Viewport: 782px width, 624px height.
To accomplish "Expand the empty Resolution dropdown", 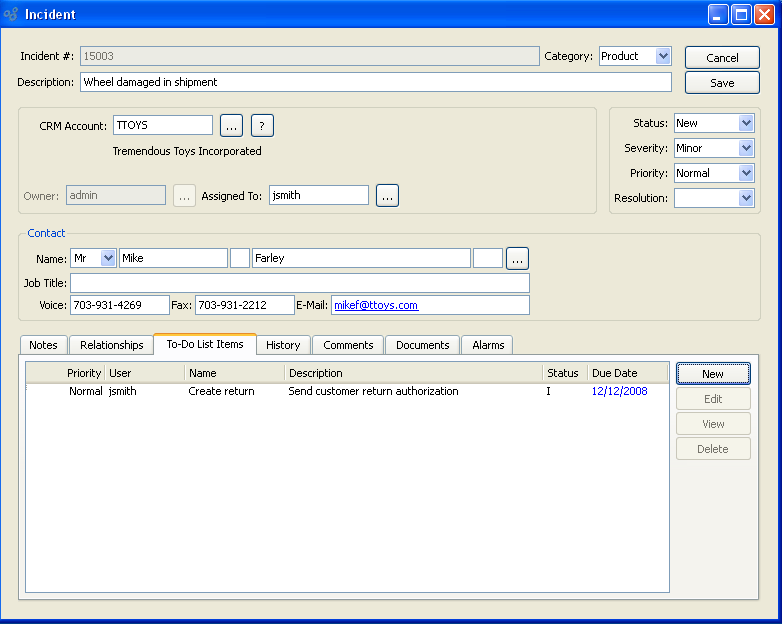I will 745,198.
